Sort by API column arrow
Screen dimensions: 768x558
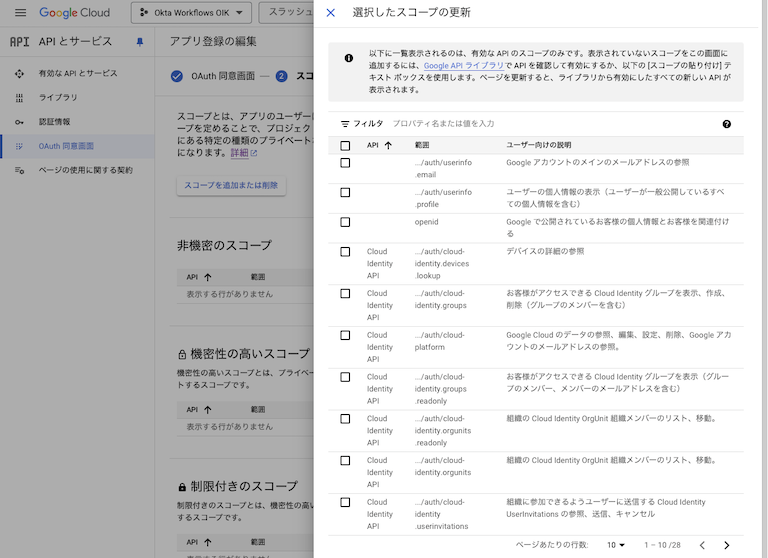(388, 146)
